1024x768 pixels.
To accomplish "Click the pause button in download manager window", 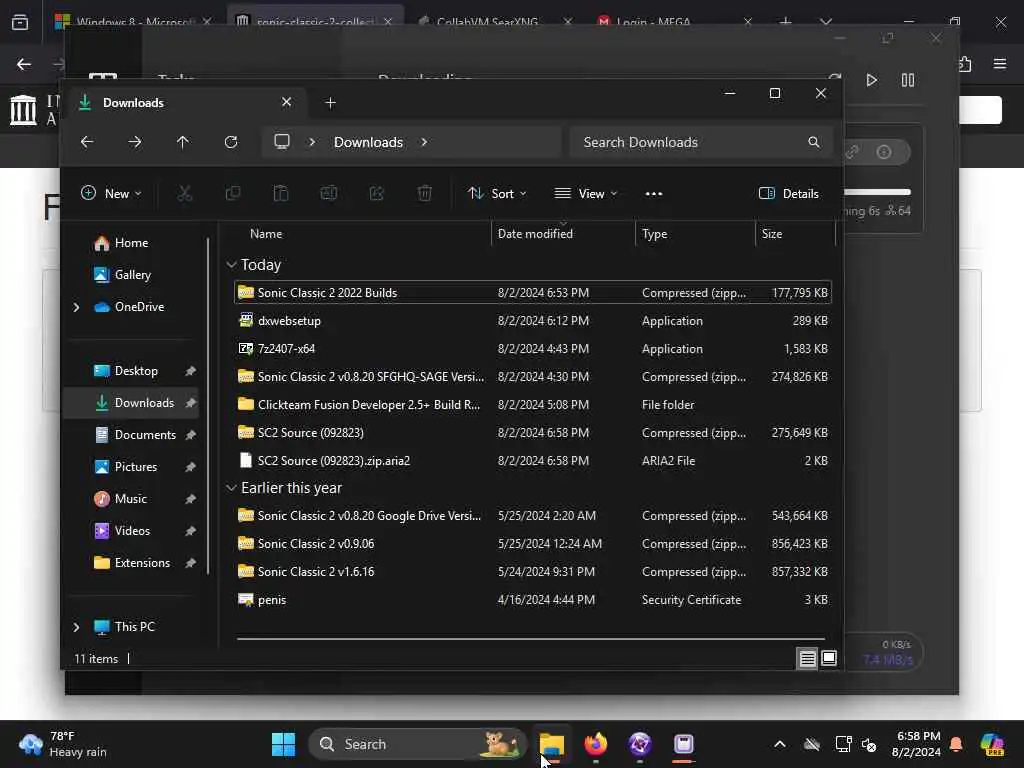I will click(x=908, y=80).
